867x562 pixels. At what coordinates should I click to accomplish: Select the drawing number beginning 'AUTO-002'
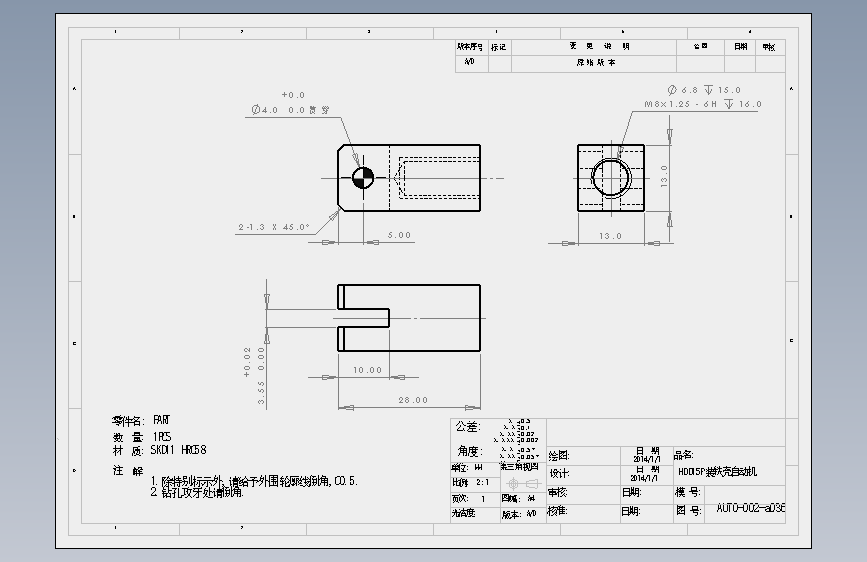[750, 508]
